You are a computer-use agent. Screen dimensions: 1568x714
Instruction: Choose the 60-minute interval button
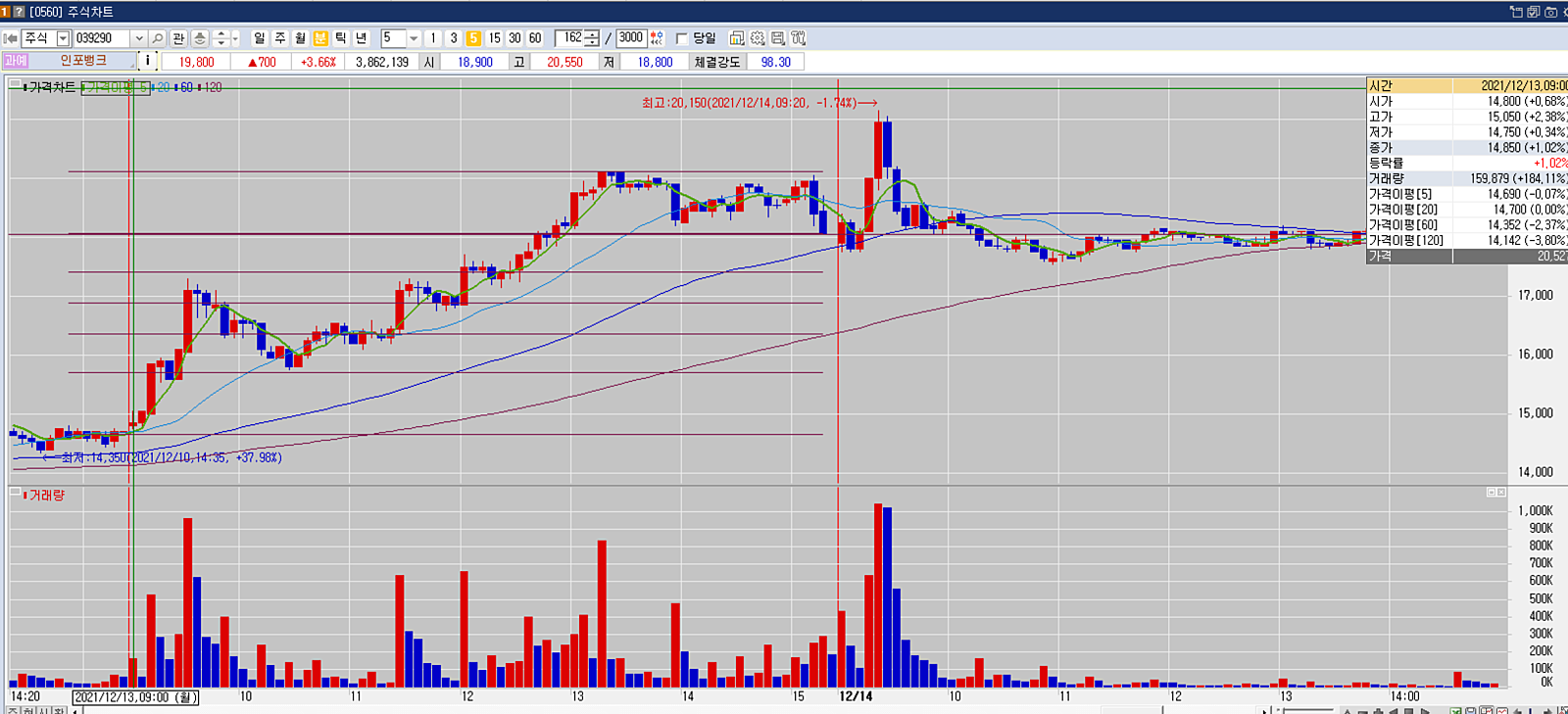535,38
